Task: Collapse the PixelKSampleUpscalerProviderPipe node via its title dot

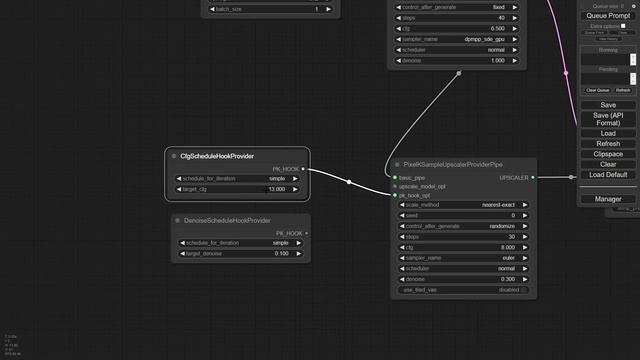Action: click(x=397, y=164)
